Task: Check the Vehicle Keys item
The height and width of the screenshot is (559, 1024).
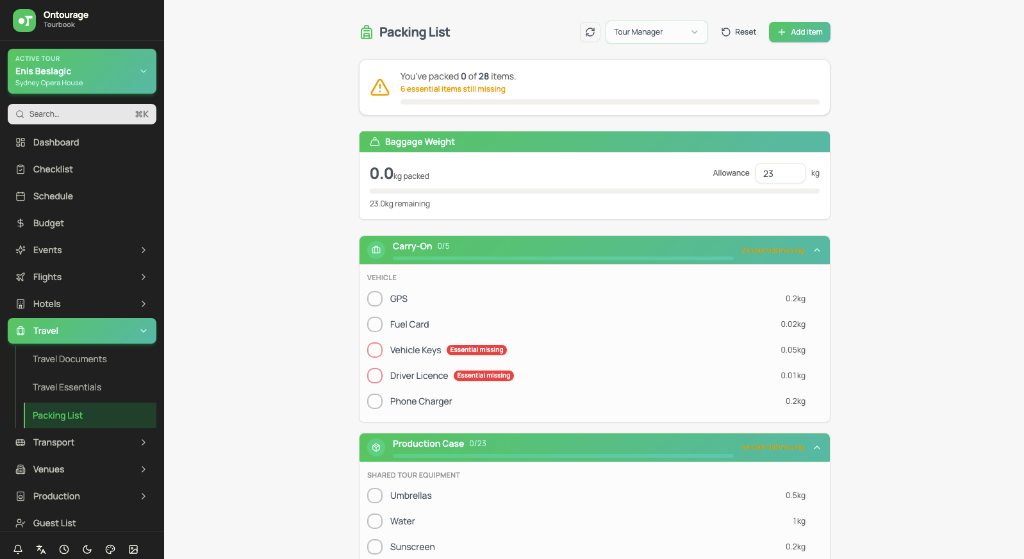Action: [x=375, y=350]
